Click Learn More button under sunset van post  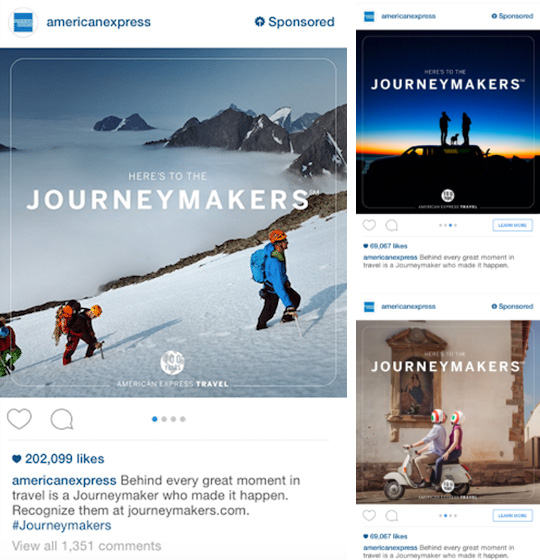point(512,225)
